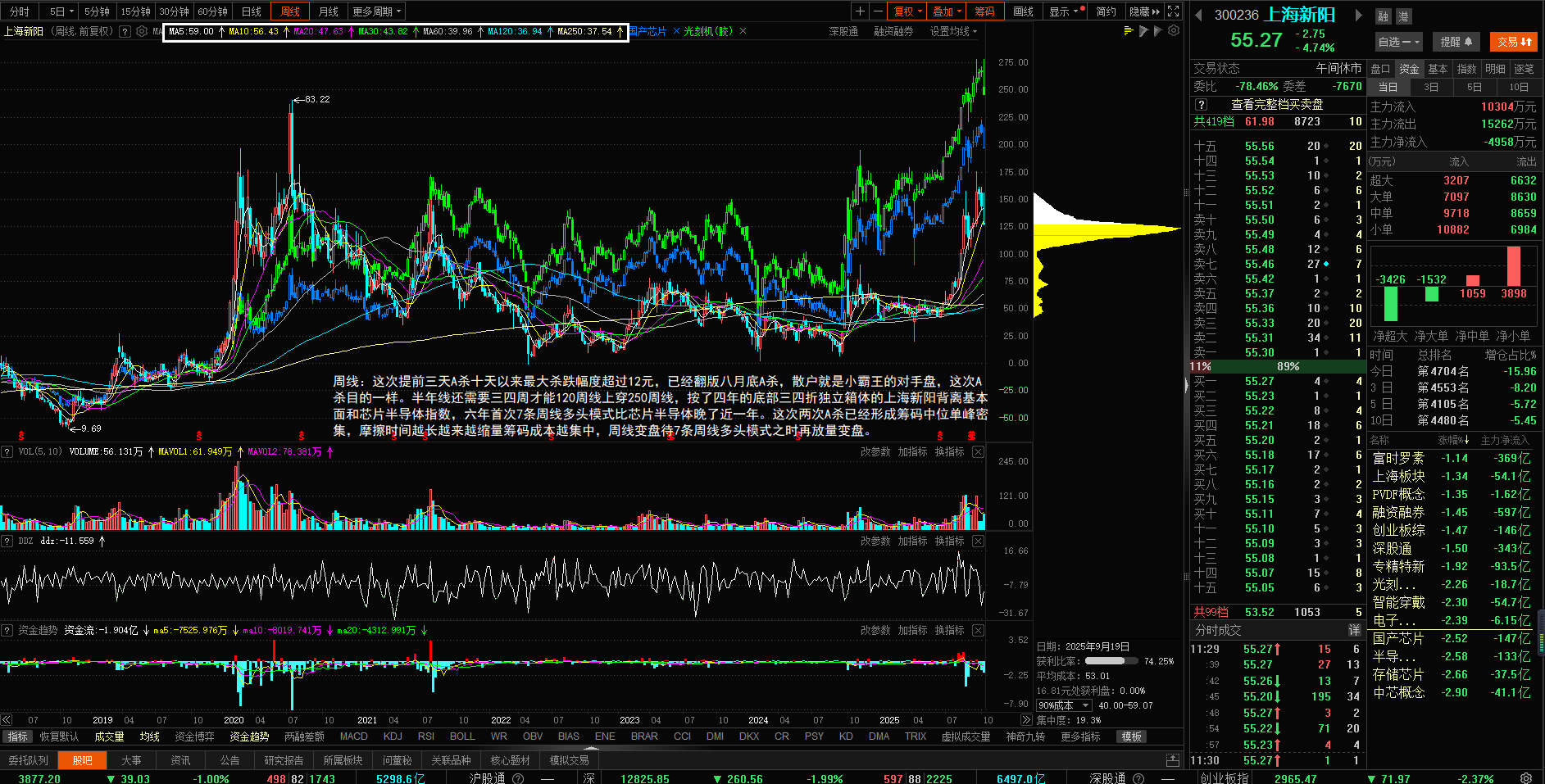This screenshot has width=1545, height=784.
Task: Click the 资金趋势 panel help question mark
Action: click(7, 630)
